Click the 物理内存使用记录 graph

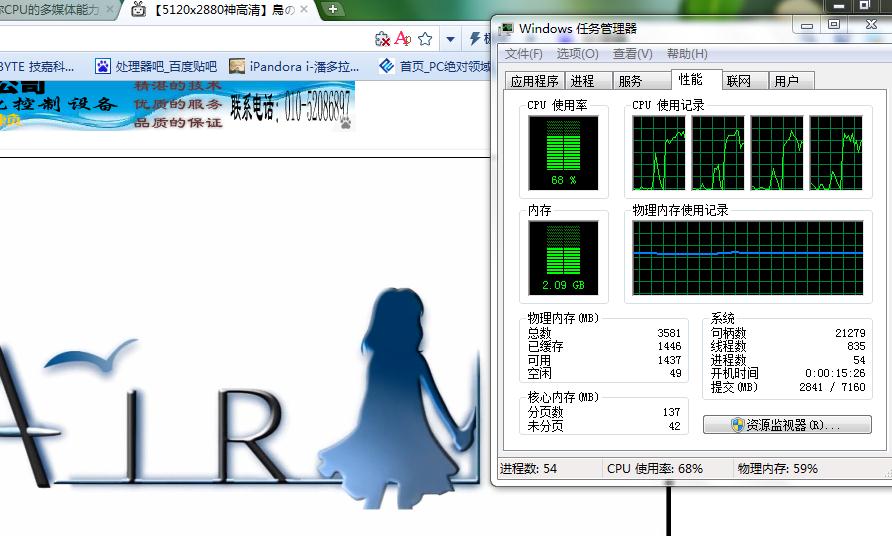[x=748, y=258]
